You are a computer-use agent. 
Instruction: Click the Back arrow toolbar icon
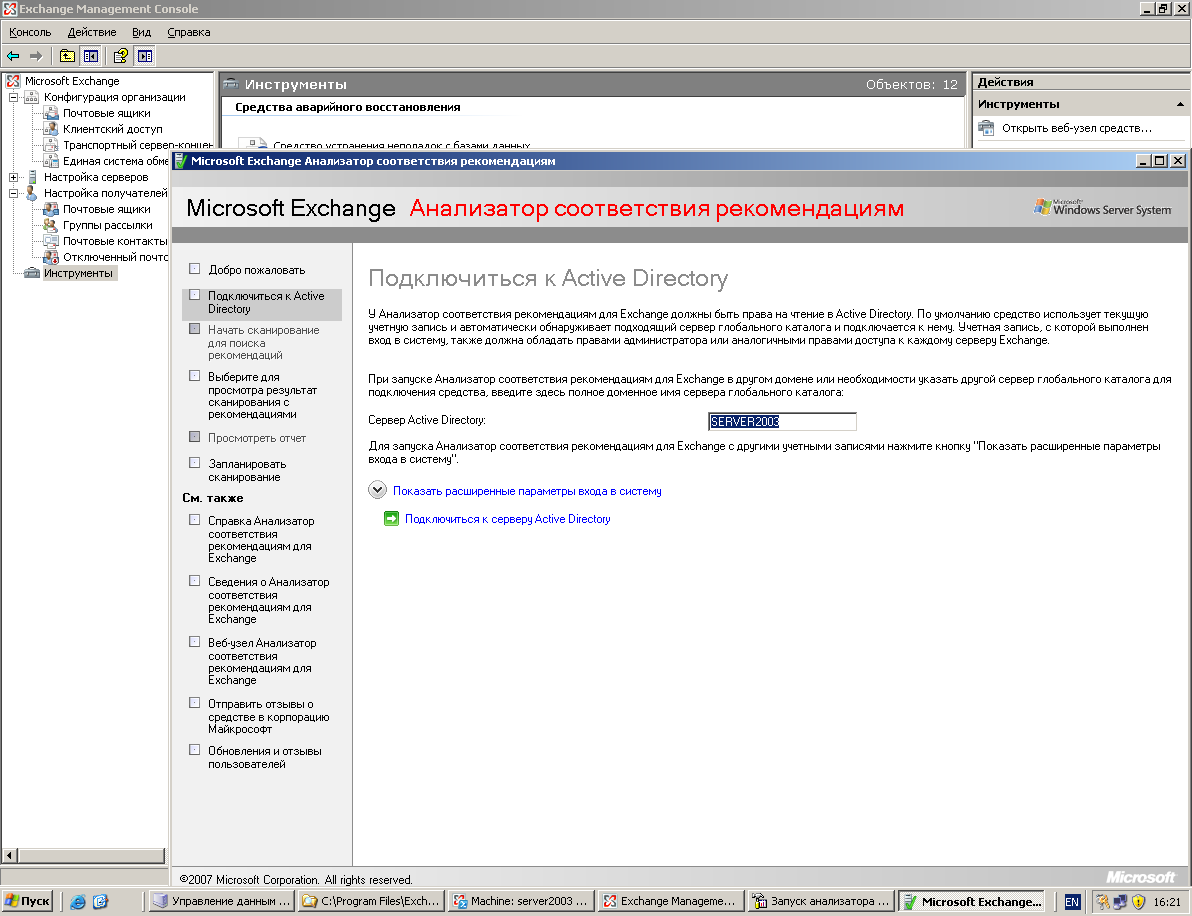click(13, 55)
